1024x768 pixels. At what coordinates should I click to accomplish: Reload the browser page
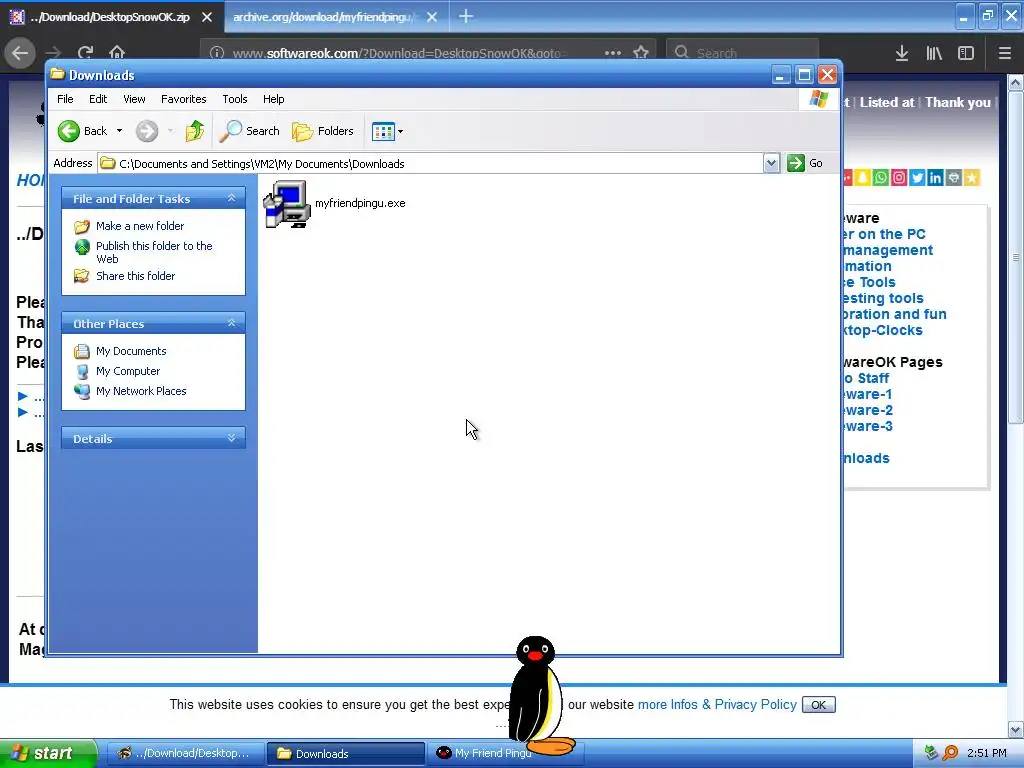coord(85,52)
